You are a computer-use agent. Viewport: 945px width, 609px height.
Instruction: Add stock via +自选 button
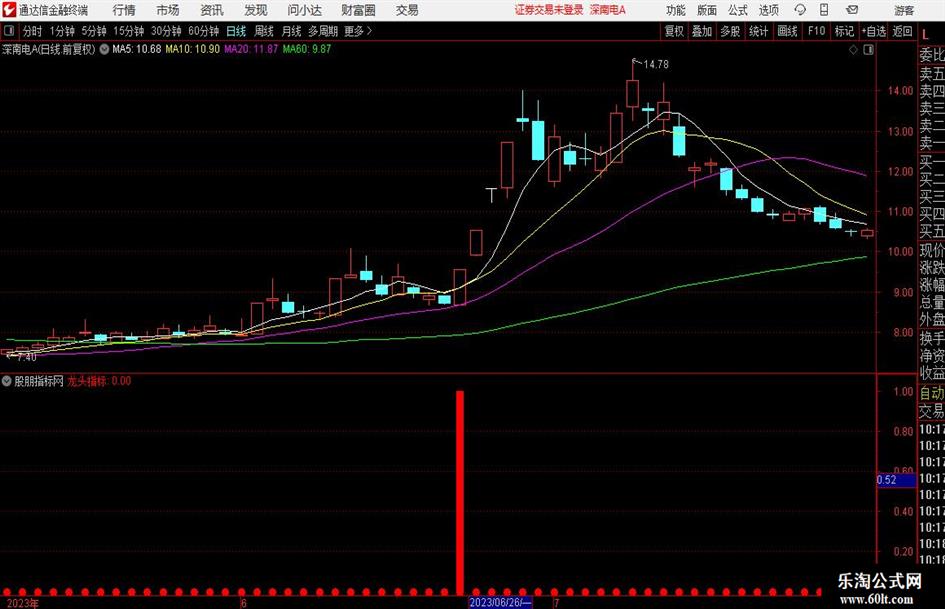874,31
